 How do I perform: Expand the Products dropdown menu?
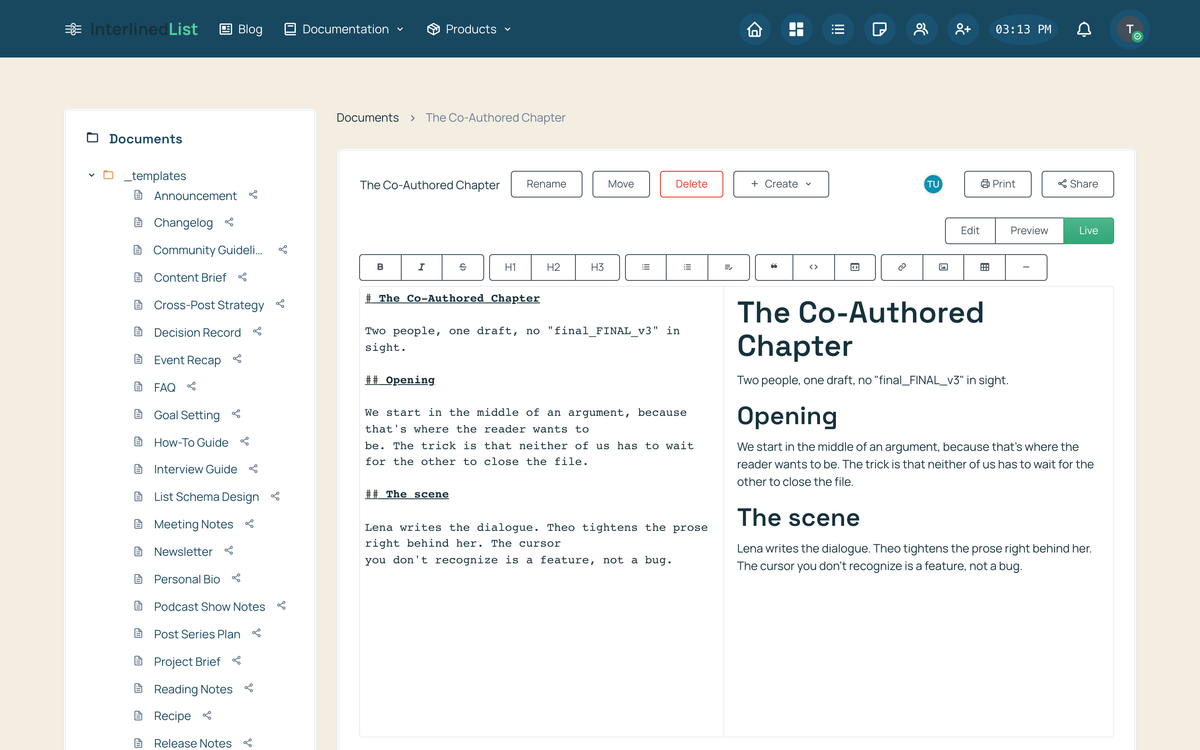469,29
